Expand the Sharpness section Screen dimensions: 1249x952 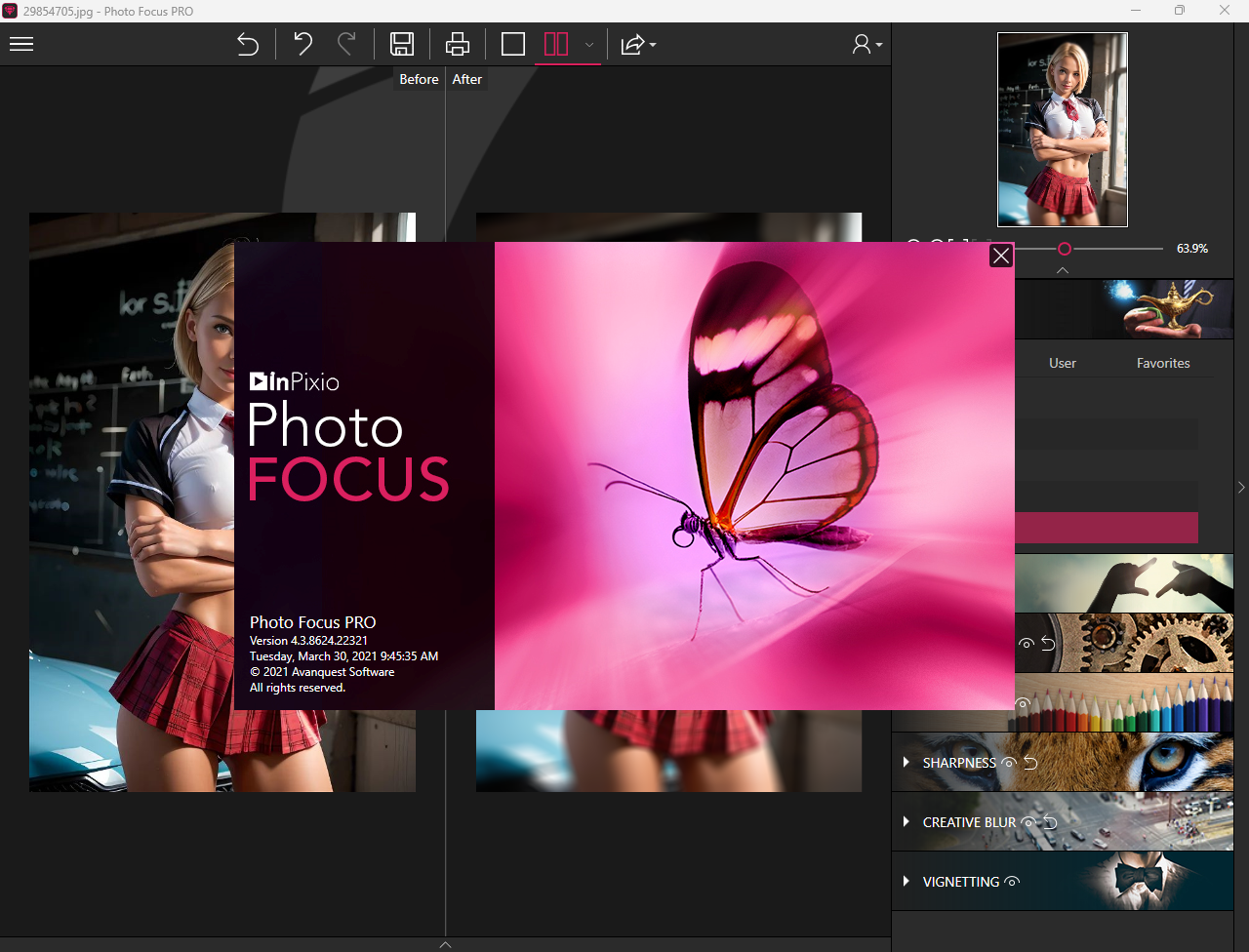[x=907, y=763]
